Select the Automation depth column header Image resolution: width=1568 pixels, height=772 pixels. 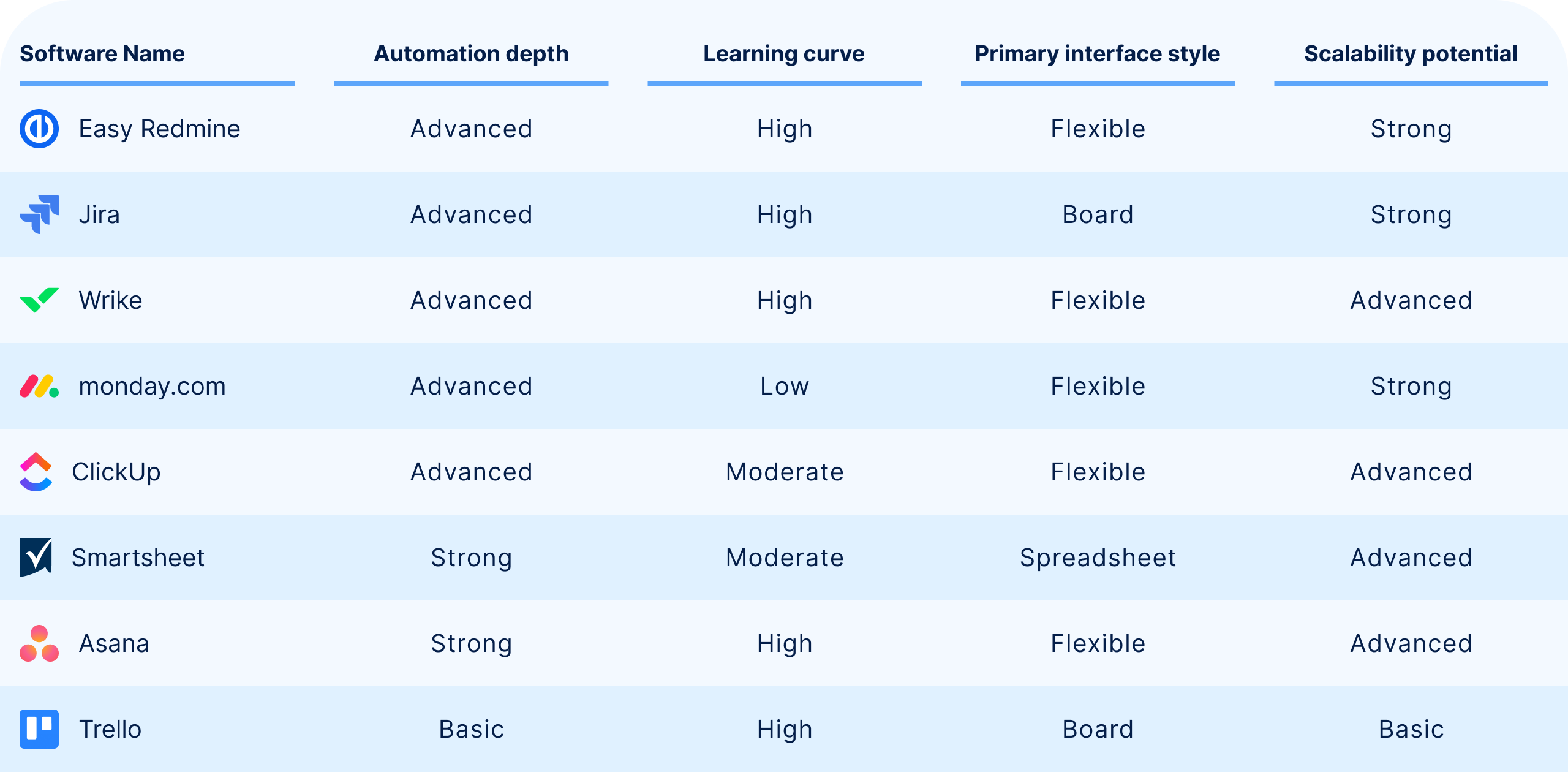point(471,54)
